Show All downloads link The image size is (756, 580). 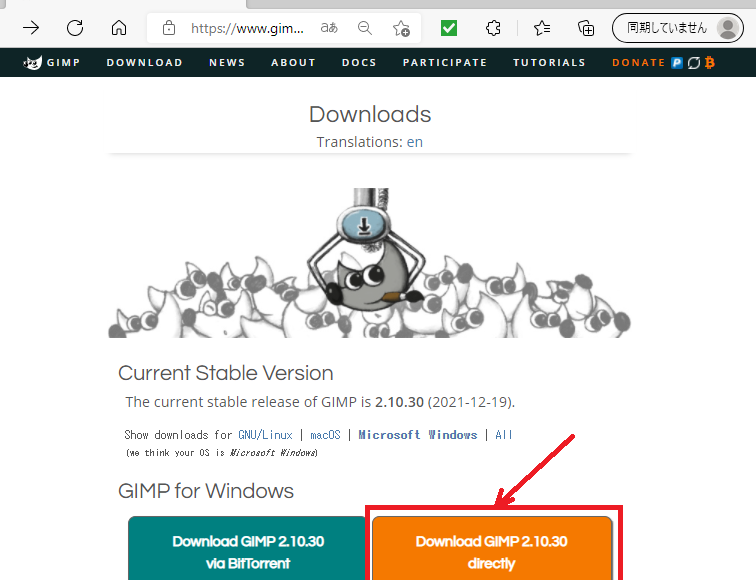pyautogui.click(x=503, y=435)
